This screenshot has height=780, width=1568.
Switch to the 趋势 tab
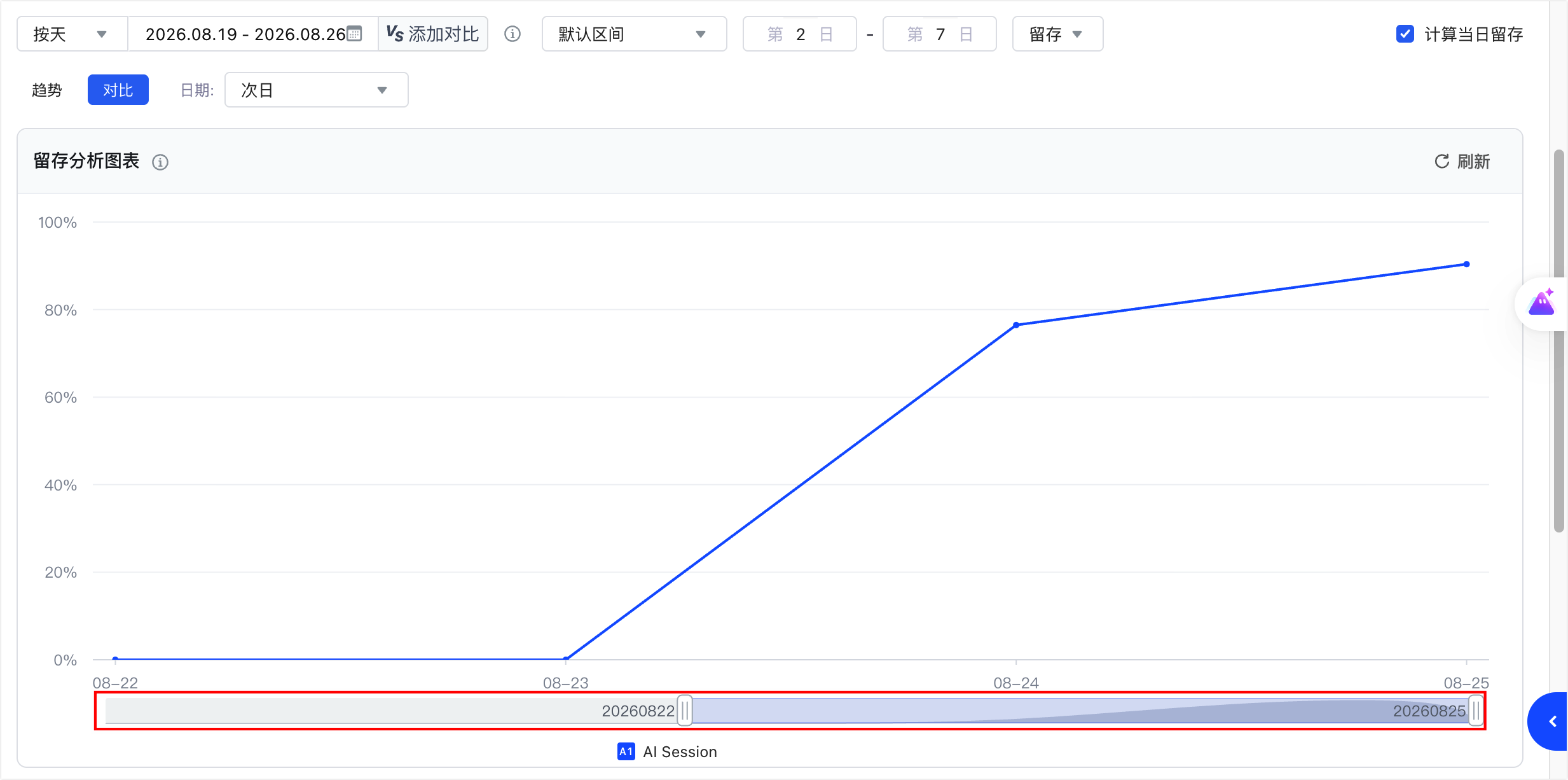click(x=47, y=90)
